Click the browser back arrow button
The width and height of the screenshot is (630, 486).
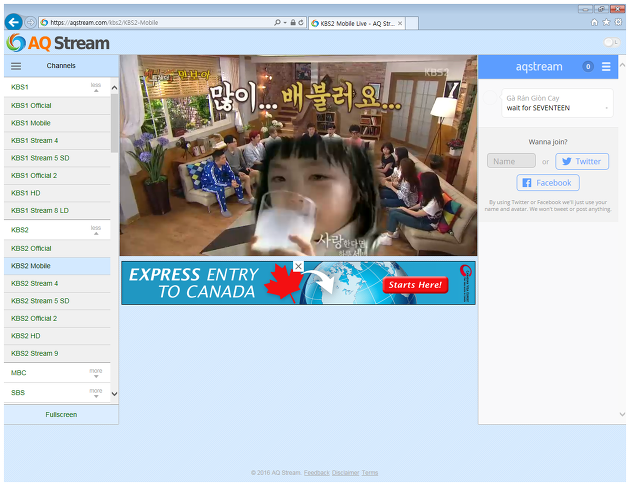[14, 22]
